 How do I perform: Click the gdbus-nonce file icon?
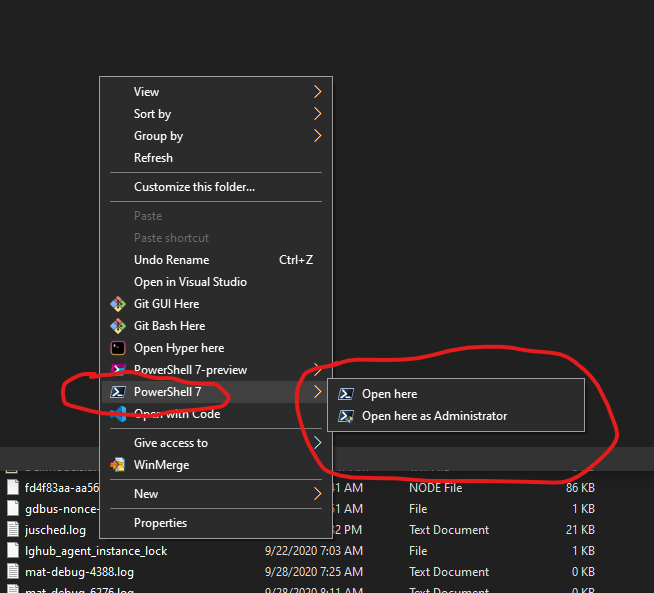coord(13,508)
